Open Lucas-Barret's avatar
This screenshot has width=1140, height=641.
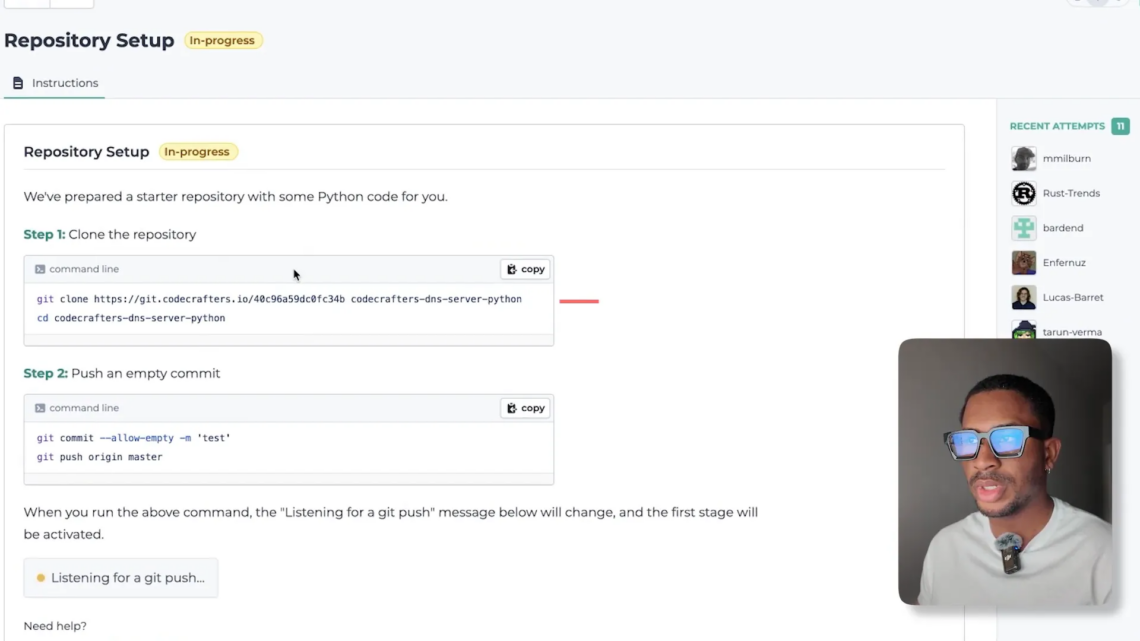(1024, 297)
